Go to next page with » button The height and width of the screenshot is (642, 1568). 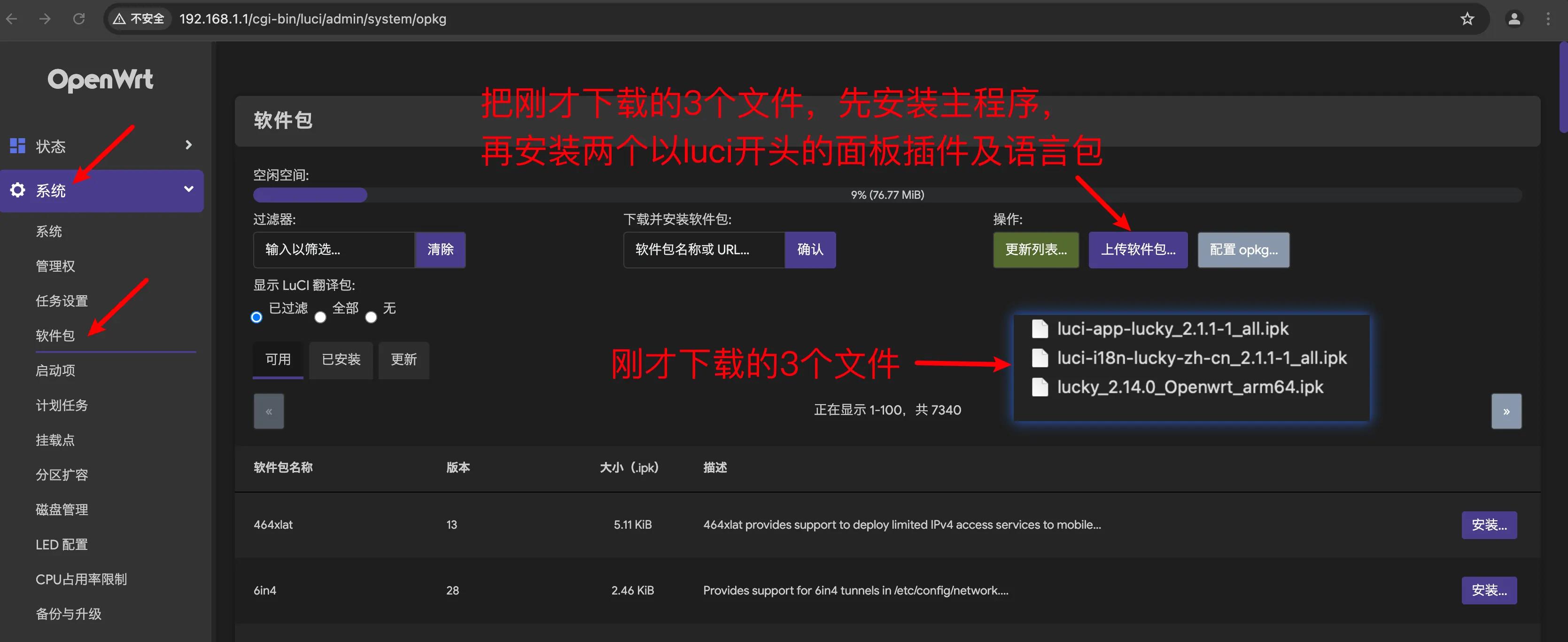pyautogui.click(x=1506, y=411)
